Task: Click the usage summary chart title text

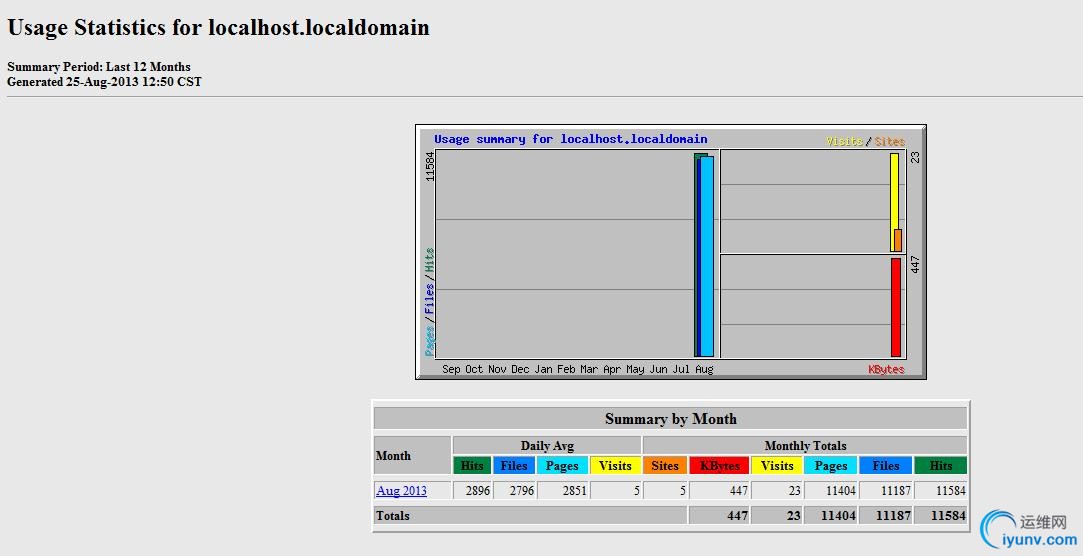Action: [571, 139]
